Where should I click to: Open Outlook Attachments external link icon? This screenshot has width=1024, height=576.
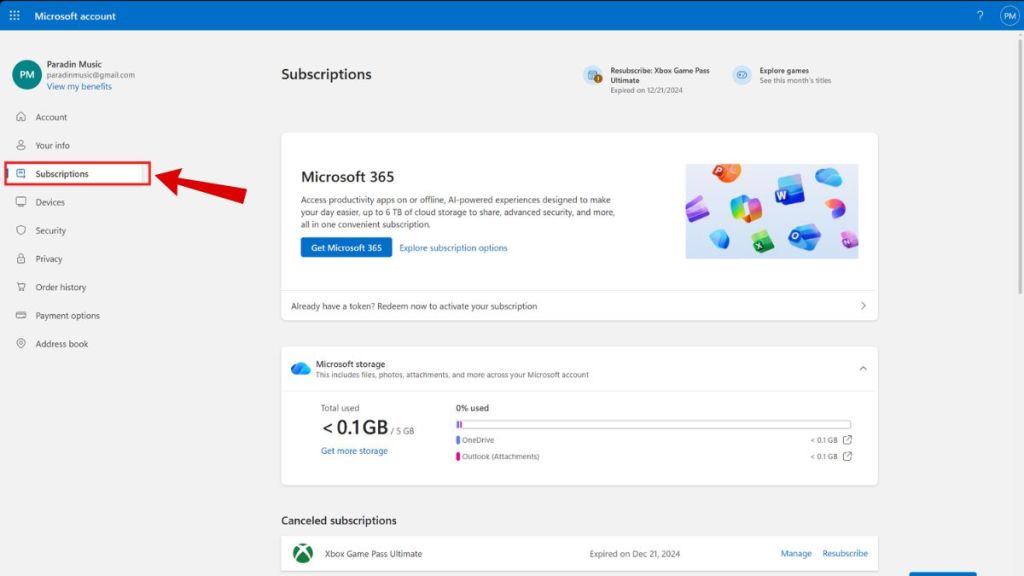click(848, 457)
